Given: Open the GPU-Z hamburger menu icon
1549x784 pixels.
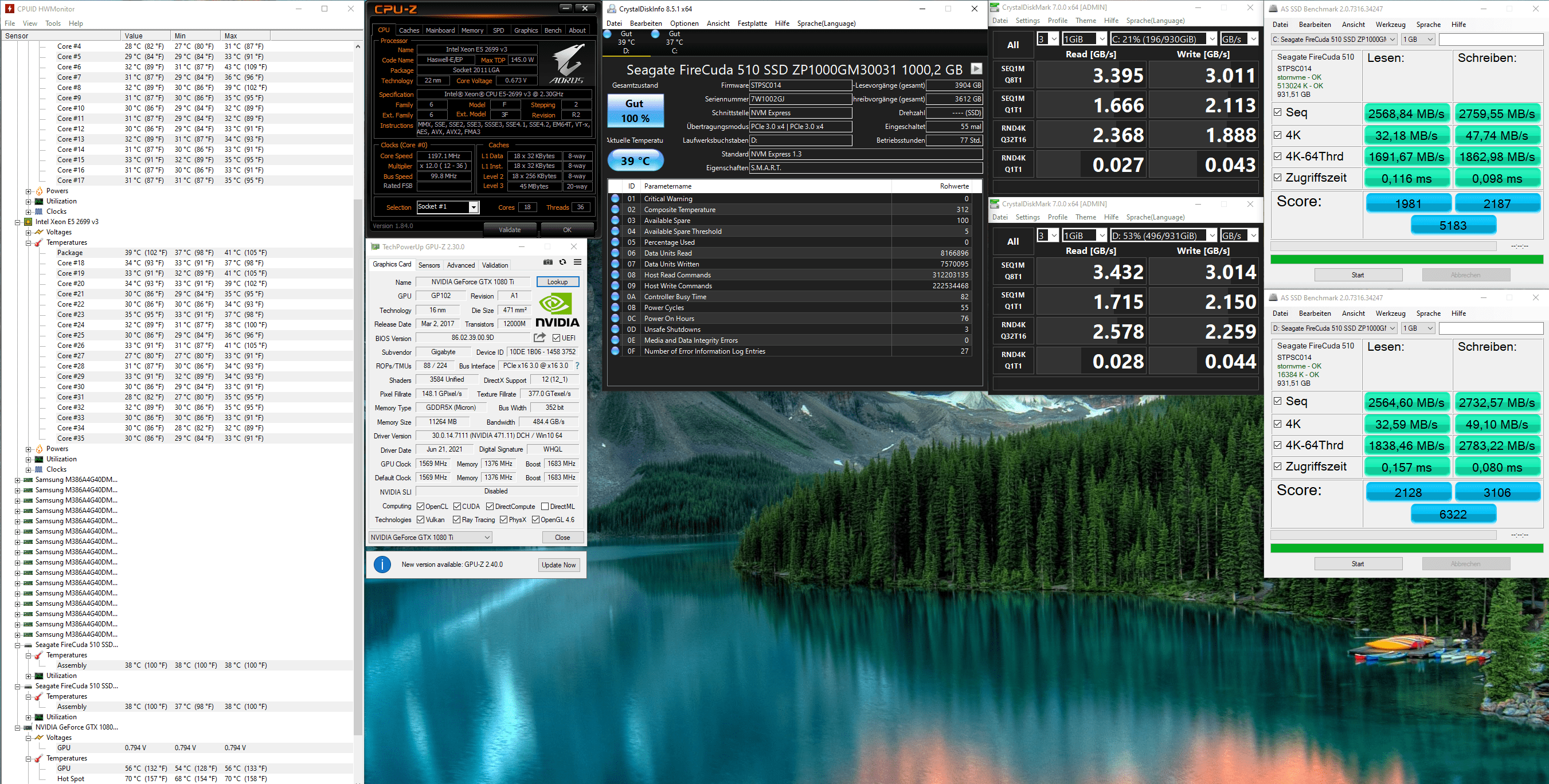Looking at the screenshot, I should pyautogui.click(x=577, y=262).
